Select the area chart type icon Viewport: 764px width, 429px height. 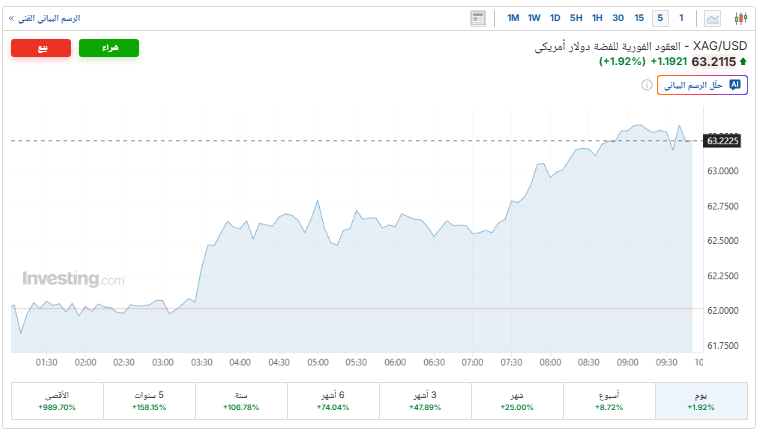[713, 18]
